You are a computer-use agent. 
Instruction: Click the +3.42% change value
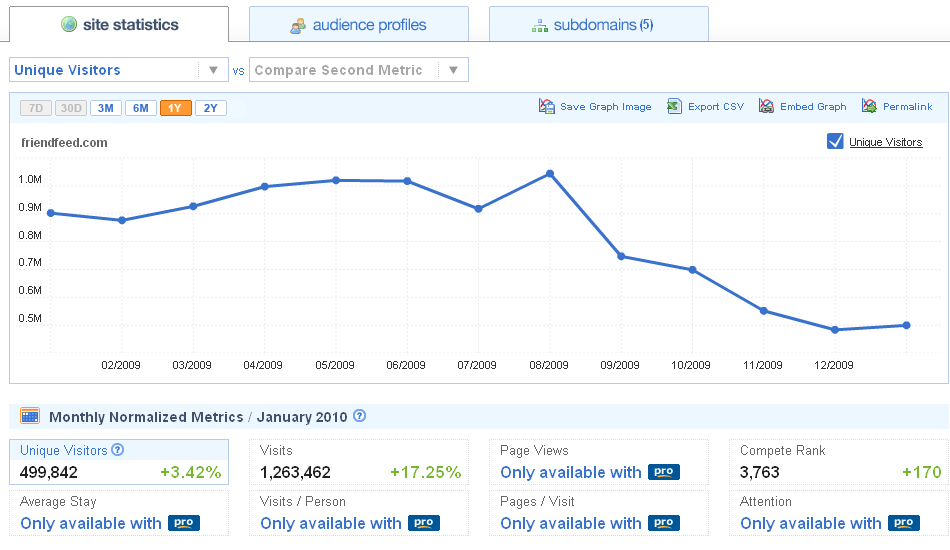[190, 472]
